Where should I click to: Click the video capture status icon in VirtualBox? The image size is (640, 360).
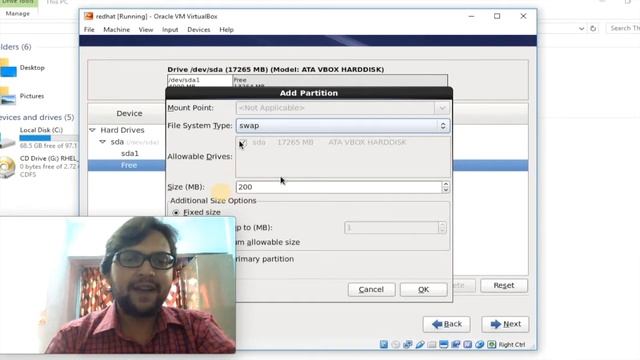456,344
